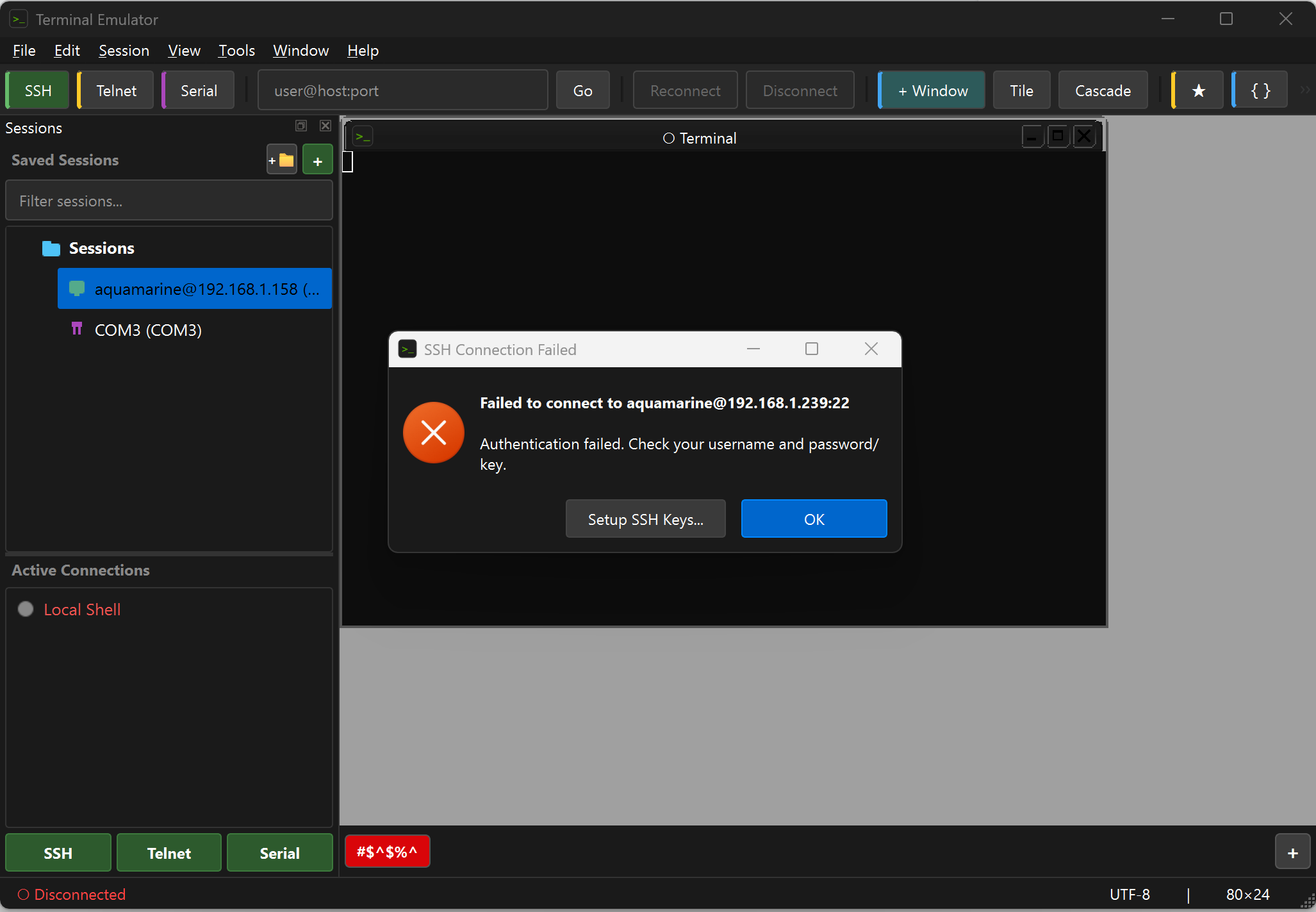Select aquamarine@192.168.1.158 saved session
The image size is (1316, 912).
coord(195,288)
